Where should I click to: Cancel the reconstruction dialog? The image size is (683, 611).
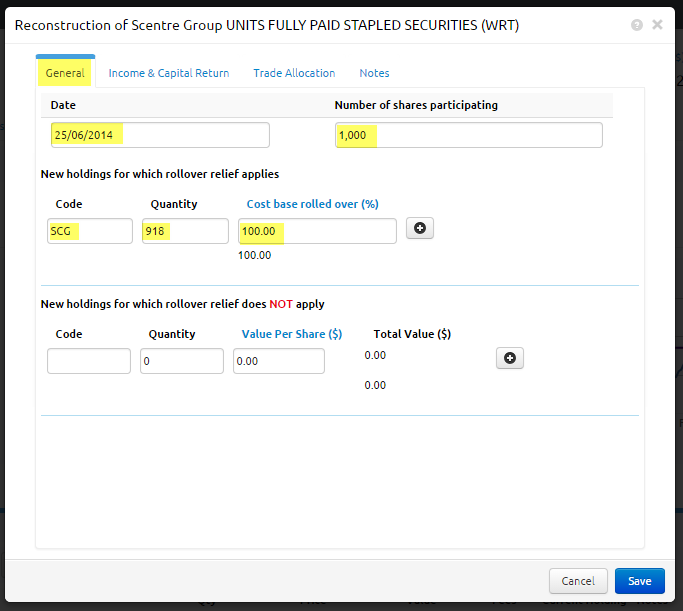[x=578, y=581]
